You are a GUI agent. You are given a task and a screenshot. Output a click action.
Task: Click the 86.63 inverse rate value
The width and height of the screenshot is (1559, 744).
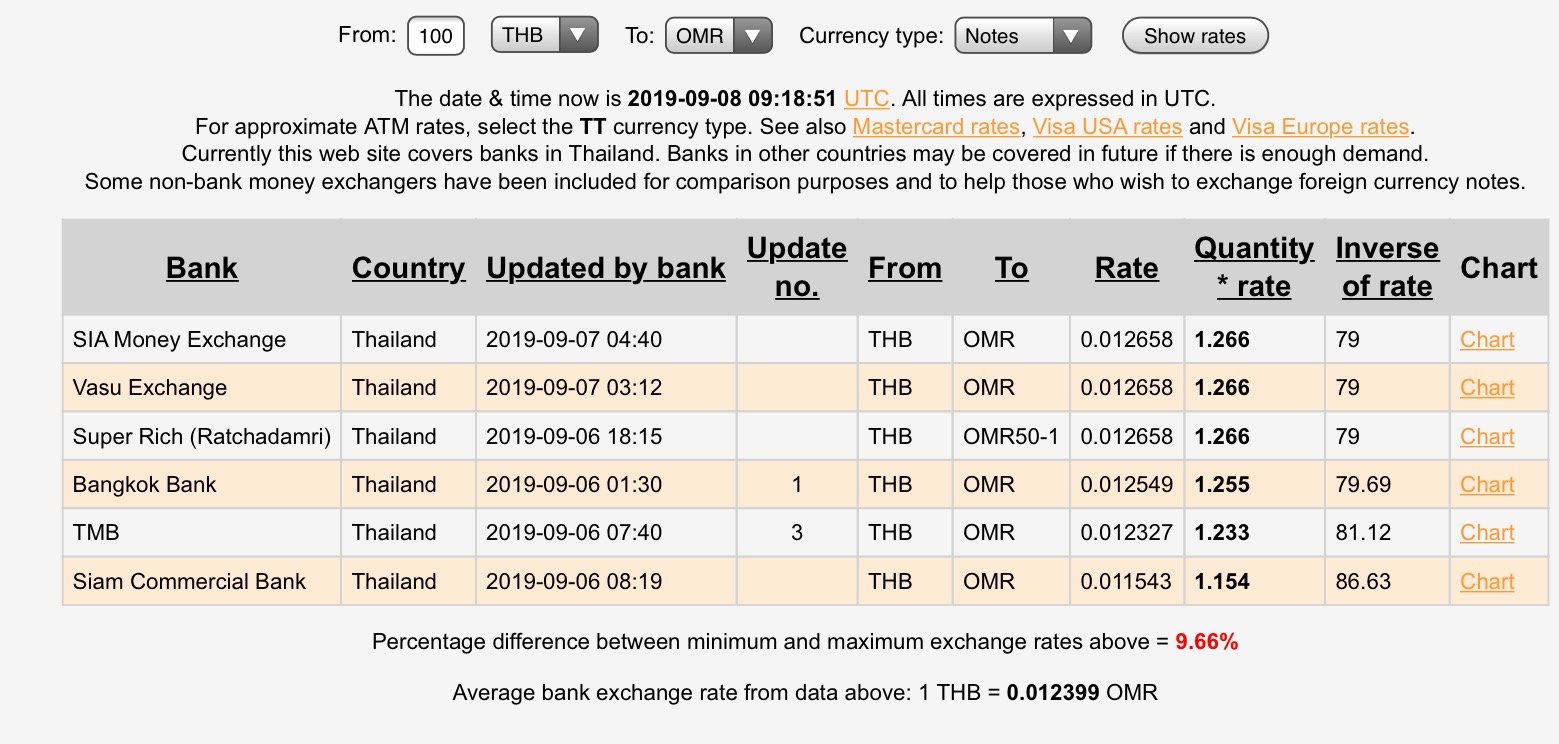1363,581
